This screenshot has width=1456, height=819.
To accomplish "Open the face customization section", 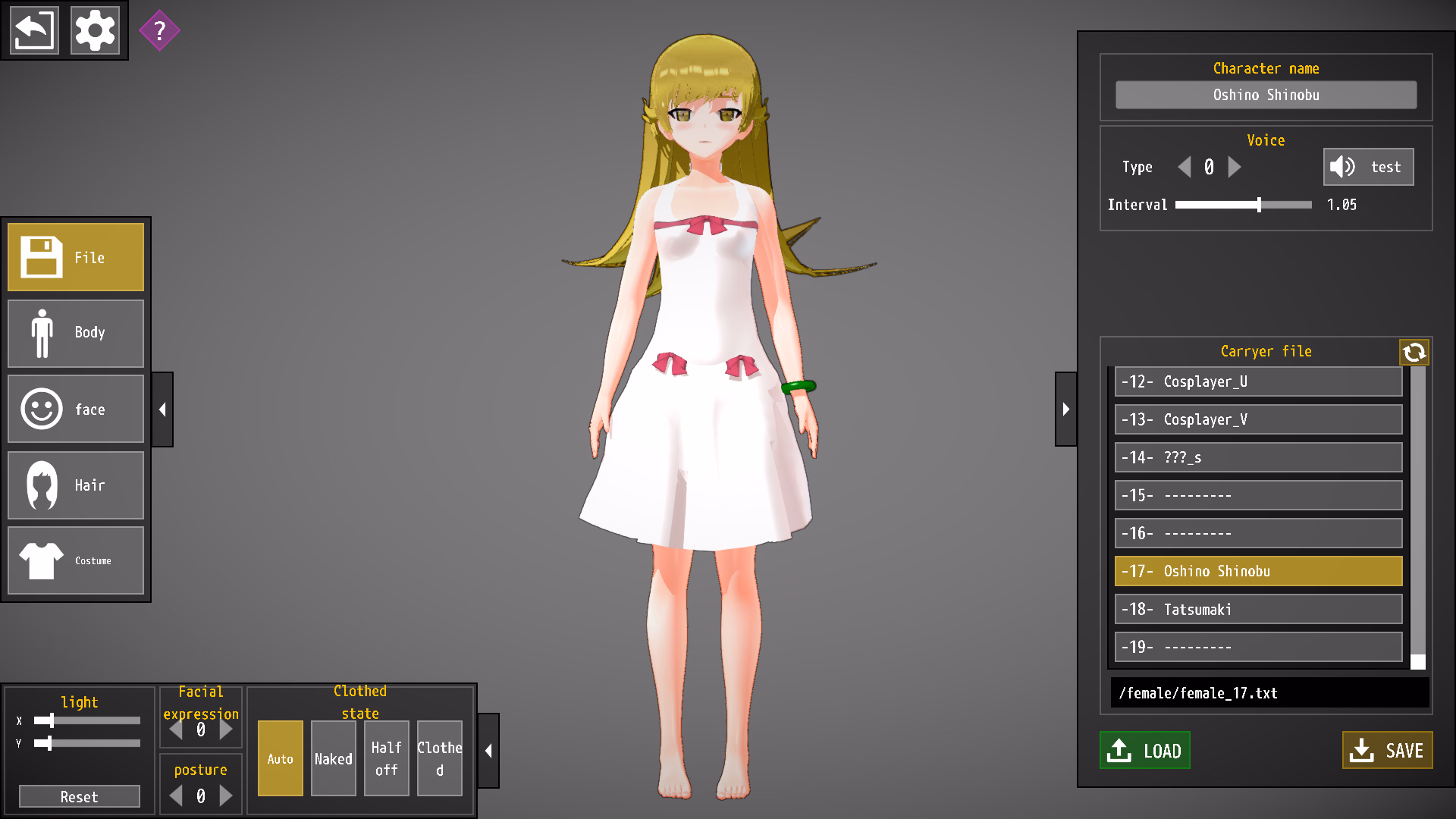I will point(76,409).
